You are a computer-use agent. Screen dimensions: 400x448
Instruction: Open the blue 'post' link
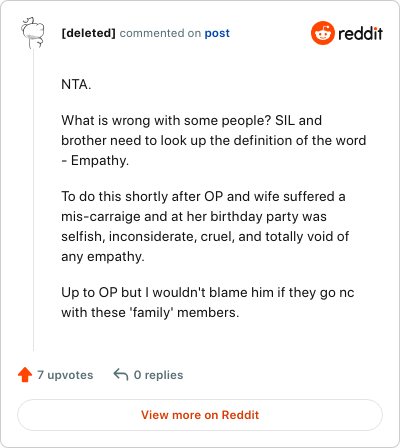tap(217, 33)
